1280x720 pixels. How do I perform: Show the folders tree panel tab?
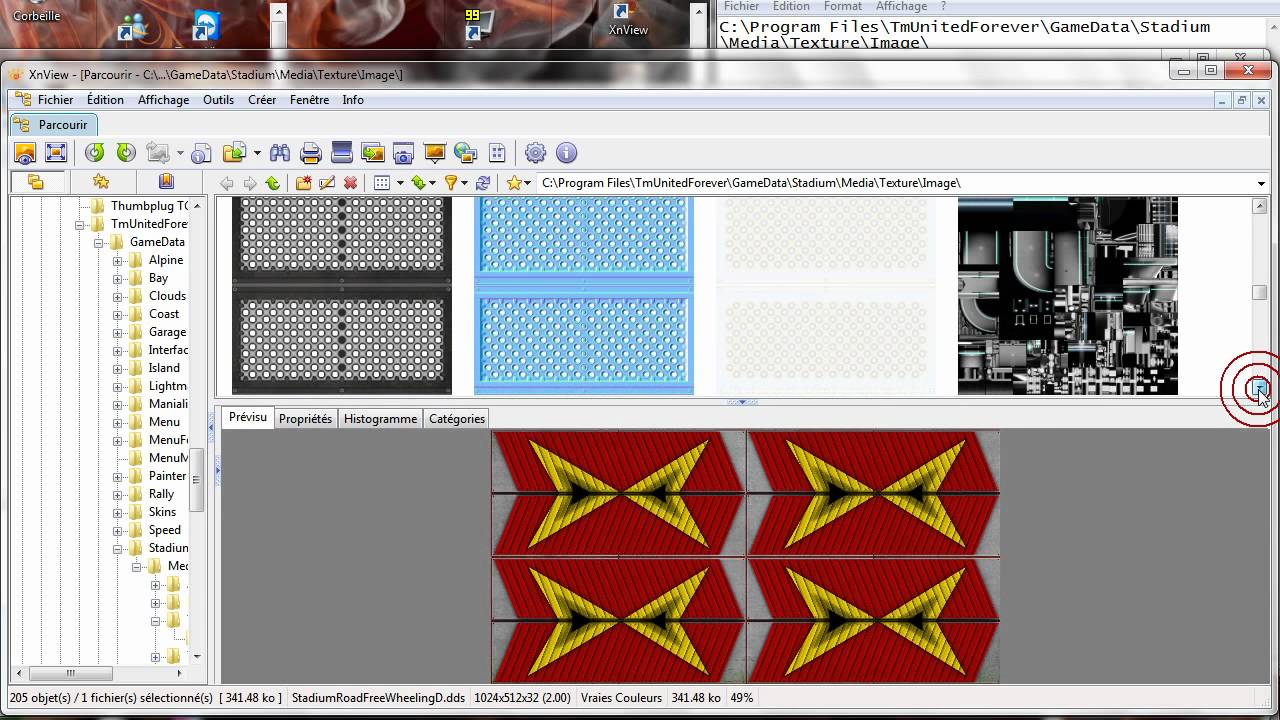click(36, 182)
